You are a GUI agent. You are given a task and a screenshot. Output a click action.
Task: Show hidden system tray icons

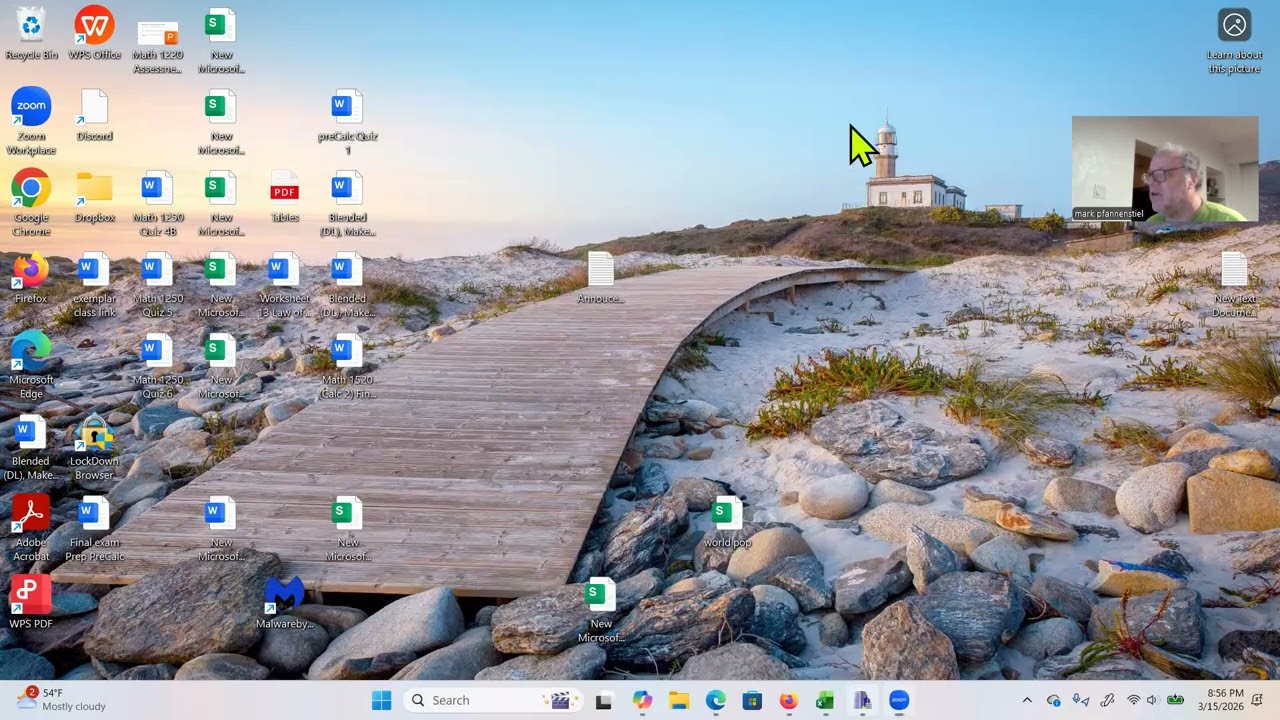(x=1027, y=701)
